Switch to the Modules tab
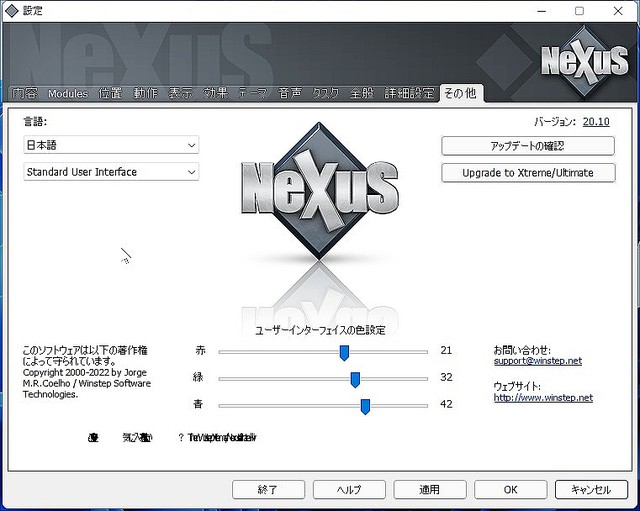 [68, 94]
